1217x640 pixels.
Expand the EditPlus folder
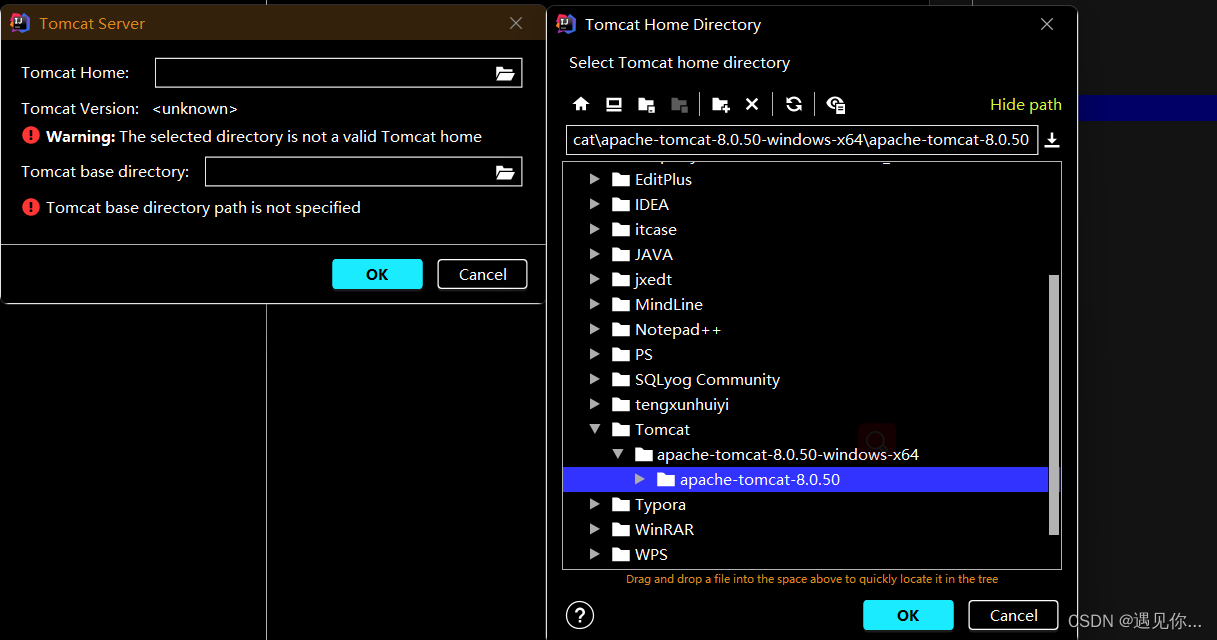tap(595, 180)
